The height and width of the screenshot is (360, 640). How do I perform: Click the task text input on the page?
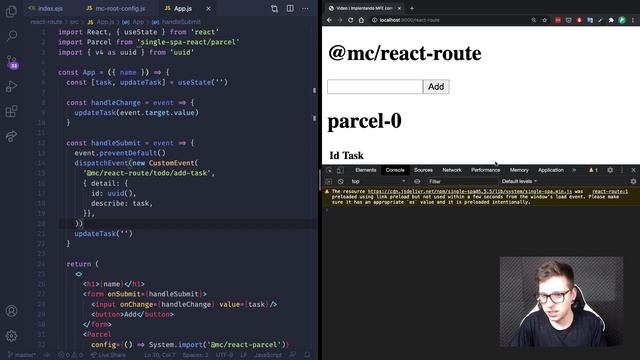click(x=375, y=87)
